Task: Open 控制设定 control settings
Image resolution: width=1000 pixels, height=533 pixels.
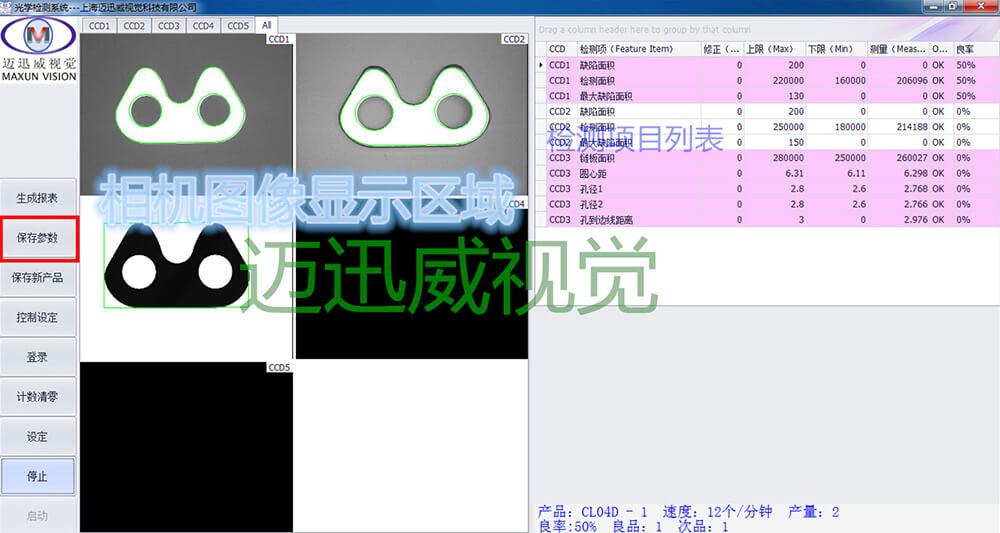Action: pos(38,318)
